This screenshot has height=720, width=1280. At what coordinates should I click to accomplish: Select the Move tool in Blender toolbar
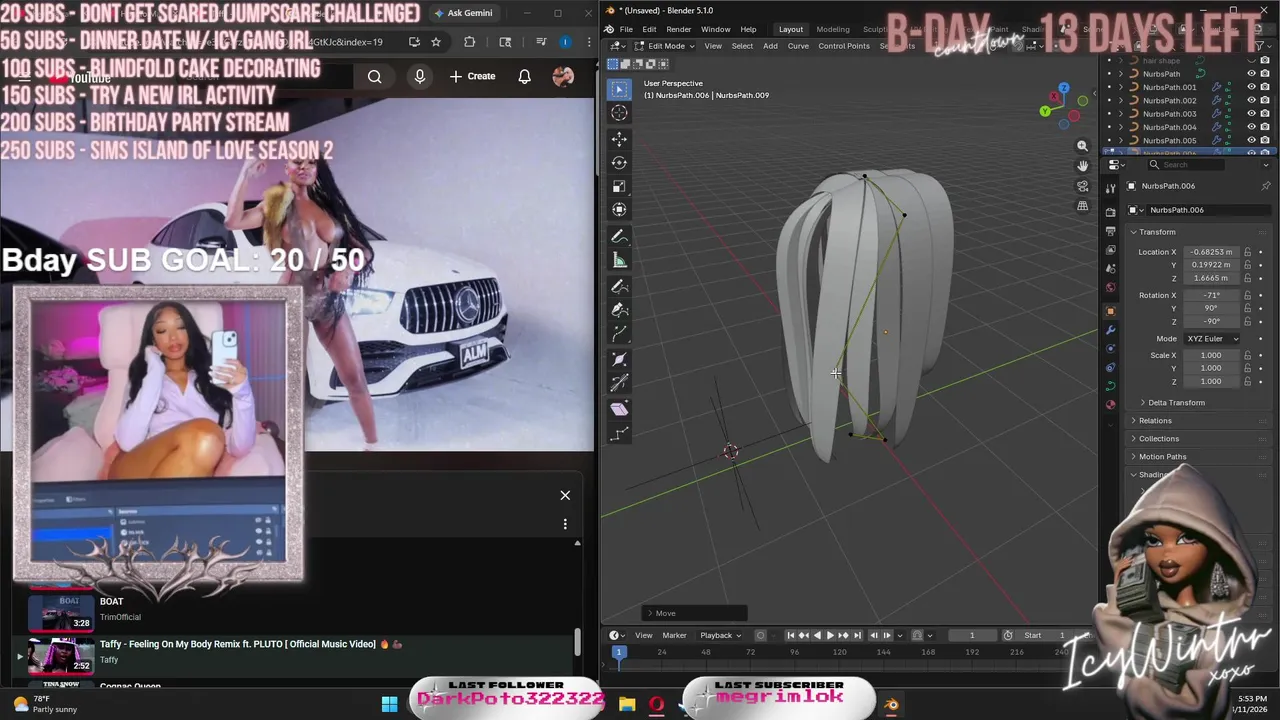pyautogui.click(x=619, y=139)
